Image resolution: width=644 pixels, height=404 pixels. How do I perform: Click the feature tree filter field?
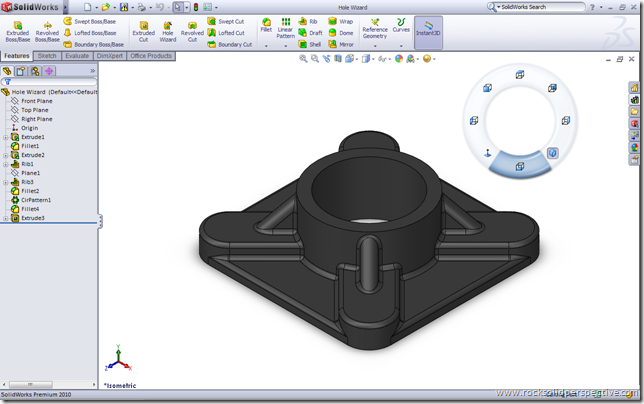click(49, 82)
